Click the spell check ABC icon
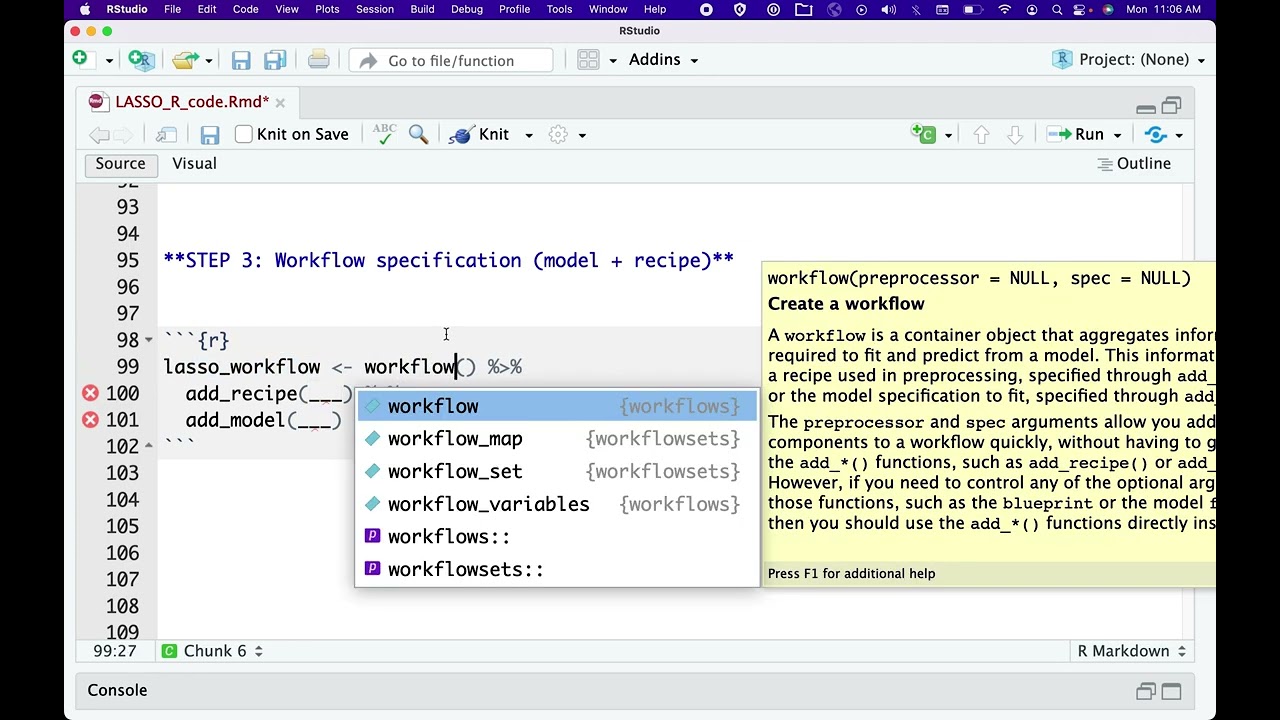Viewport: 1280px width, 720px height. pos(384,134)
